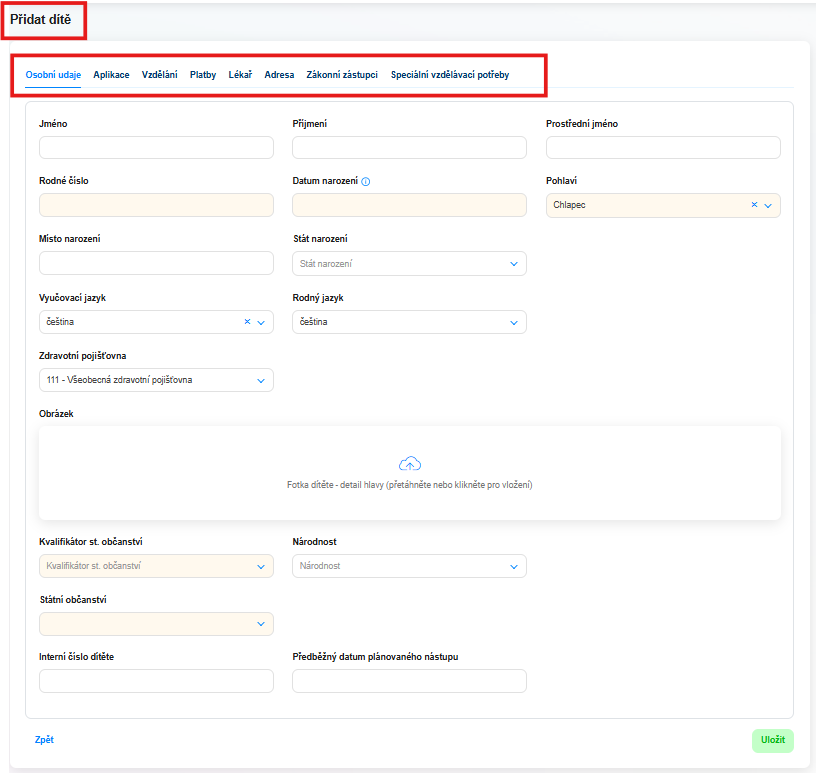Screen dimensions: 816x773
Task: Click into the Rodné číslo field
Action: click(156, 205)
